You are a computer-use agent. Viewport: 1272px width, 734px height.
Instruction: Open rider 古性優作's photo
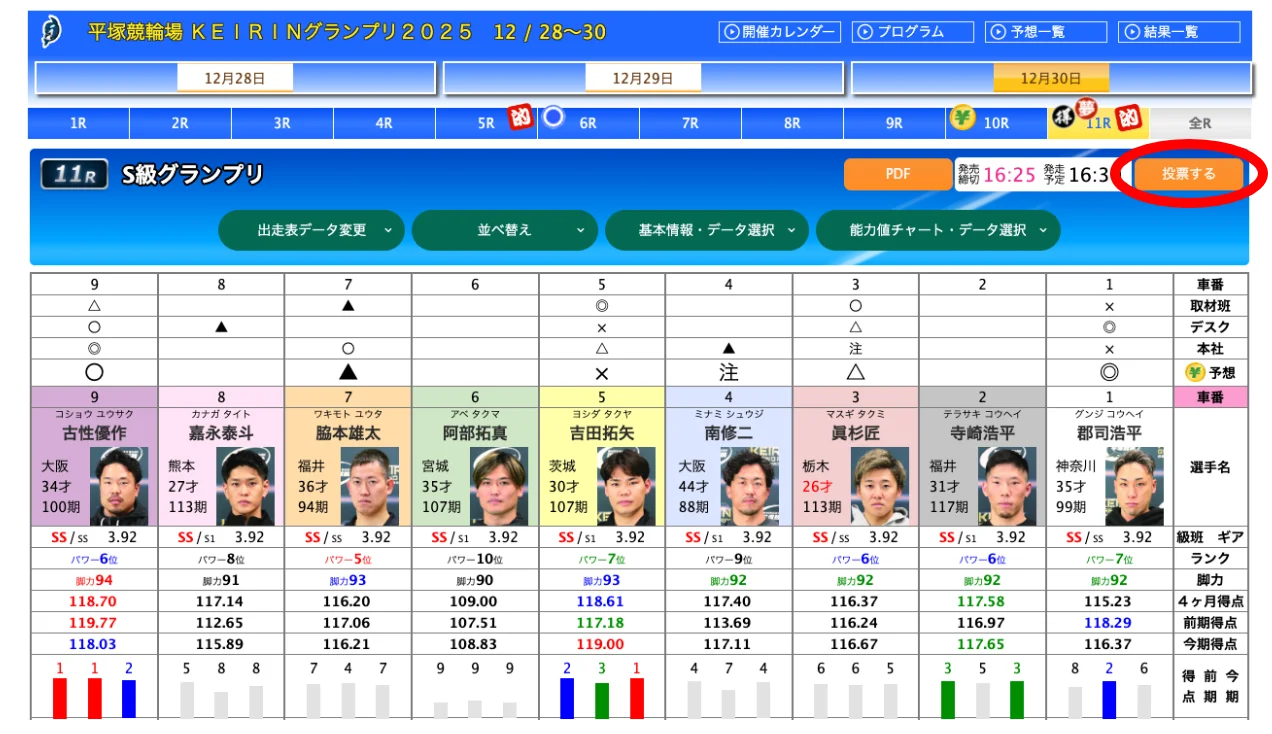click(119, 486)
